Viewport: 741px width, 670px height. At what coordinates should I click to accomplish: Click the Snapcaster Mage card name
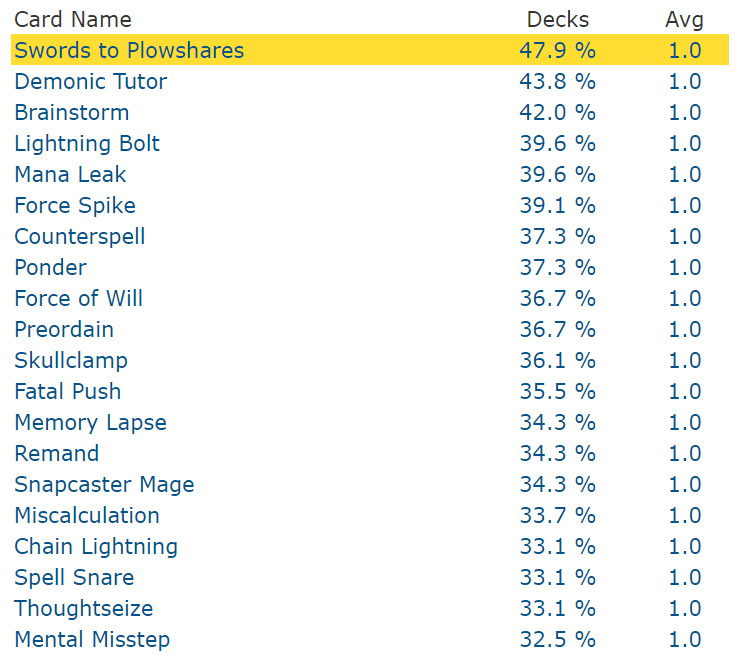point(105,484)
